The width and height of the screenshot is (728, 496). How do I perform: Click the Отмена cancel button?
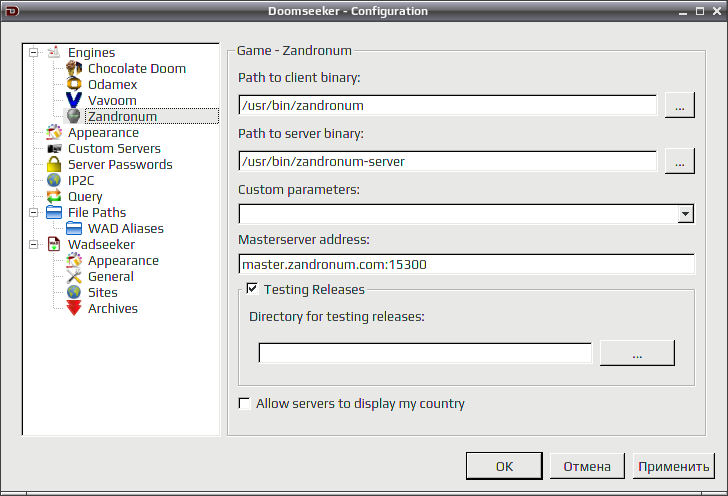[x=587, y=466]
